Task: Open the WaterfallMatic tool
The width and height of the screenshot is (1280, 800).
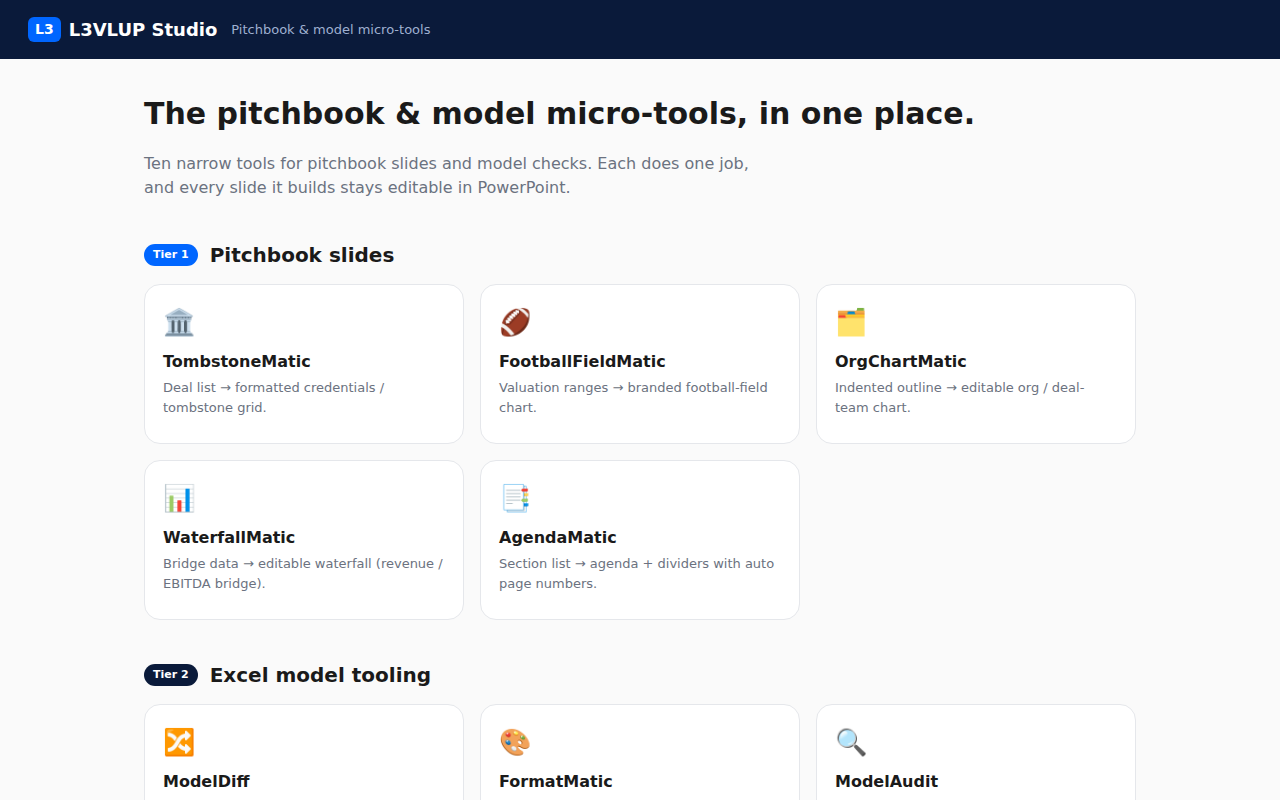Action: pos(304,540)
